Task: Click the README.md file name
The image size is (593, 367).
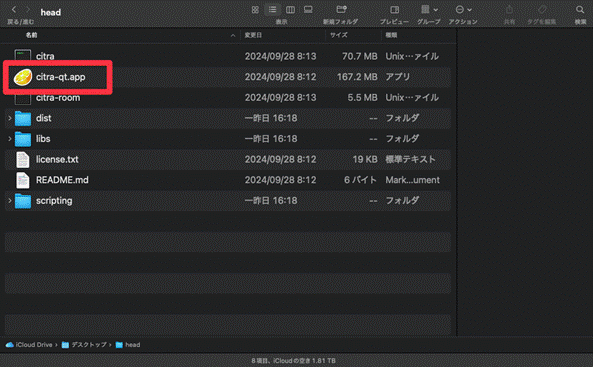Action: pyautogui.click(x=62, y=180)
